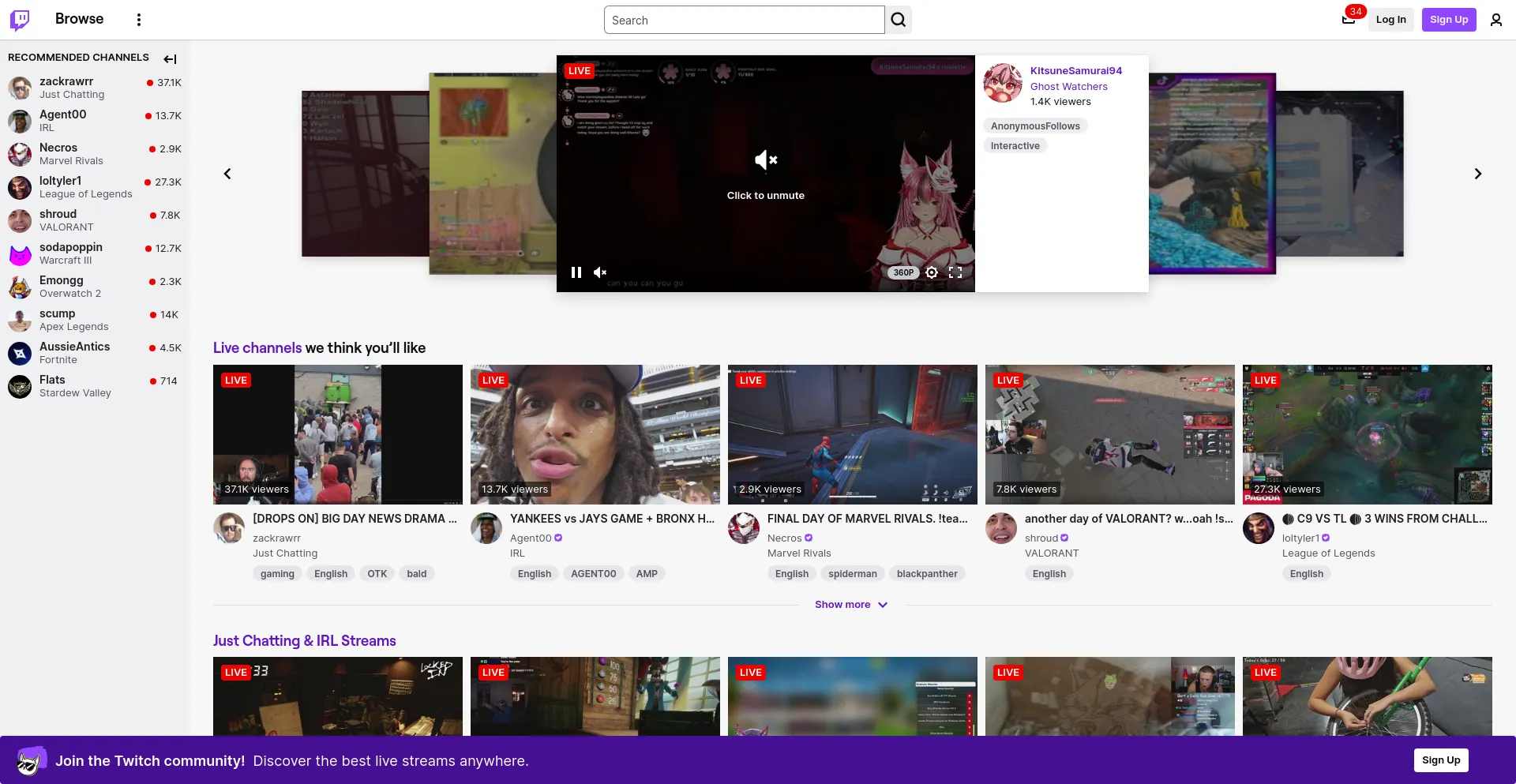Image resolution: width=1516 pixels, height=784 pixels.
Task: Click into the Search field
Action: [x=745, y=20]
